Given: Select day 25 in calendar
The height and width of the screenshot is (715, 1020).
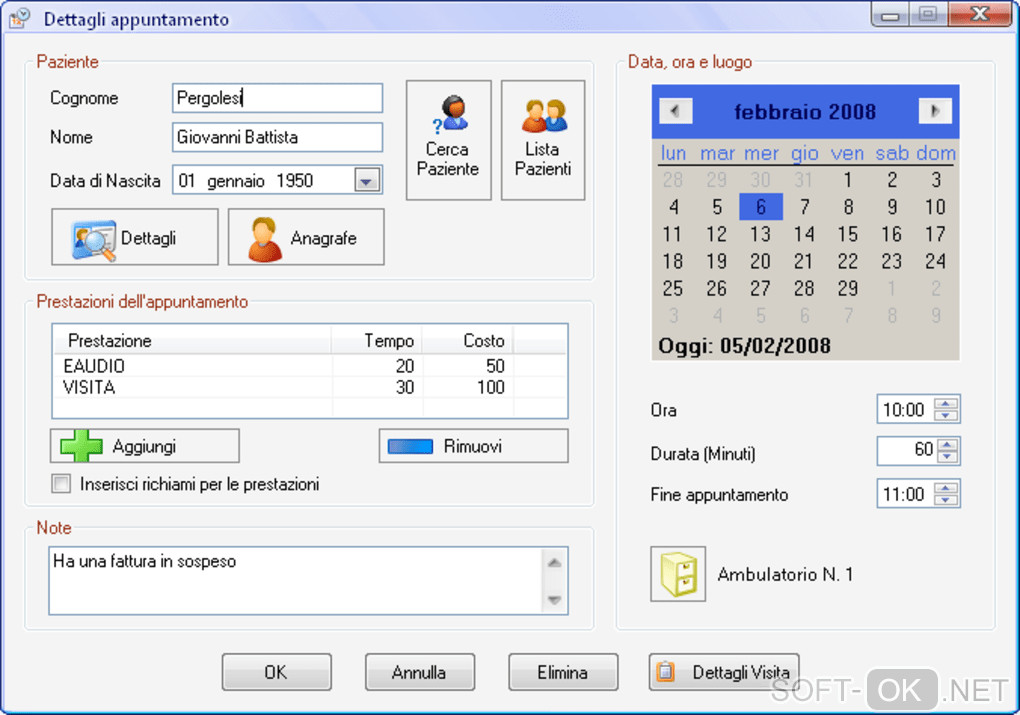Looking at the screenshot, I should 673,288.
